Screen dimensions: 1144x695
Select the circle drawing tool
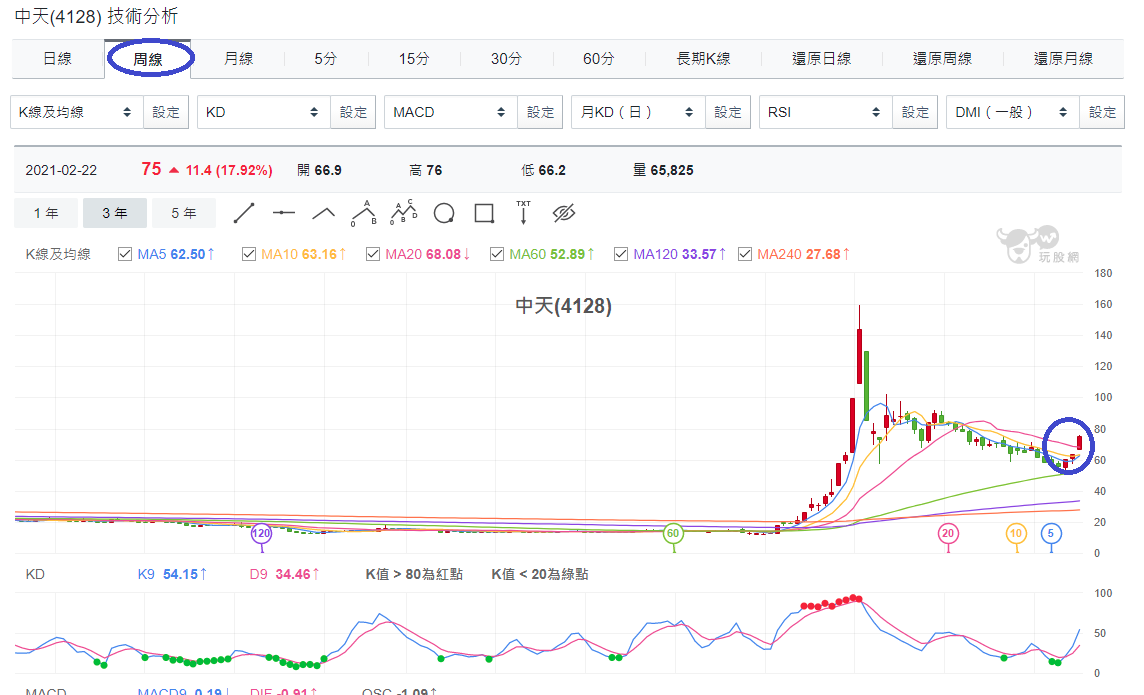pos(444,214)
